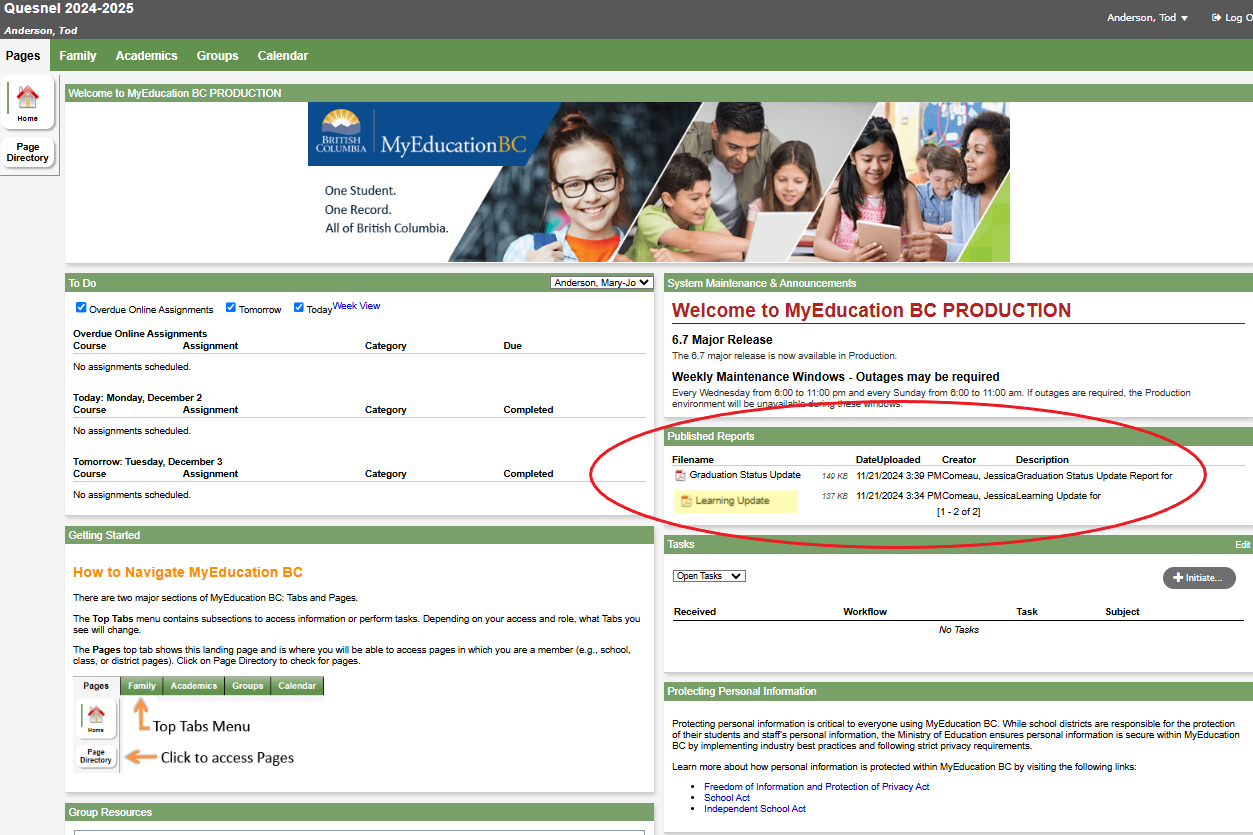Switch to the Family tab
The width and height of the screenshot is (1253, 835).
coord(77,55)
